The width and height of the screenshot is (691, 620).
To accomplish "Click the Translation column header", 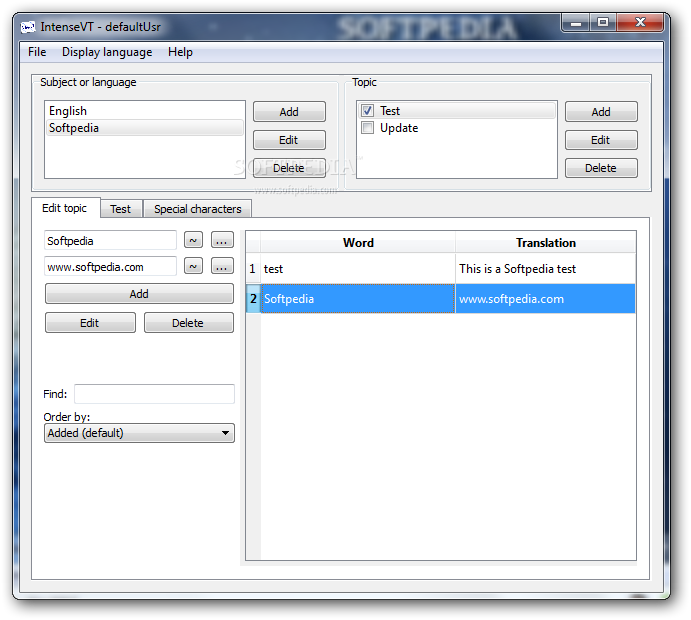I will pyautogui.click(x=546, y=242).
